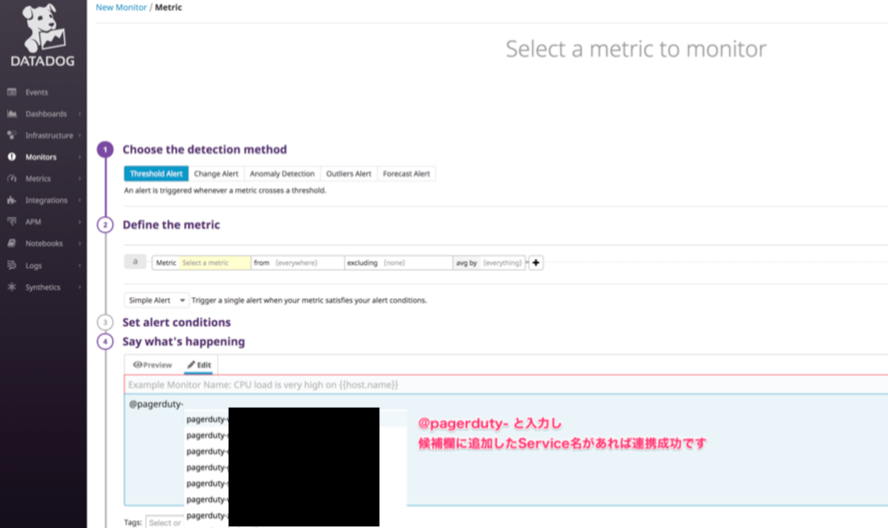The width and height of the screenshot is (888, 528).
Task: Click the APM icon in sidebar
Action: (x=11, y=222)
